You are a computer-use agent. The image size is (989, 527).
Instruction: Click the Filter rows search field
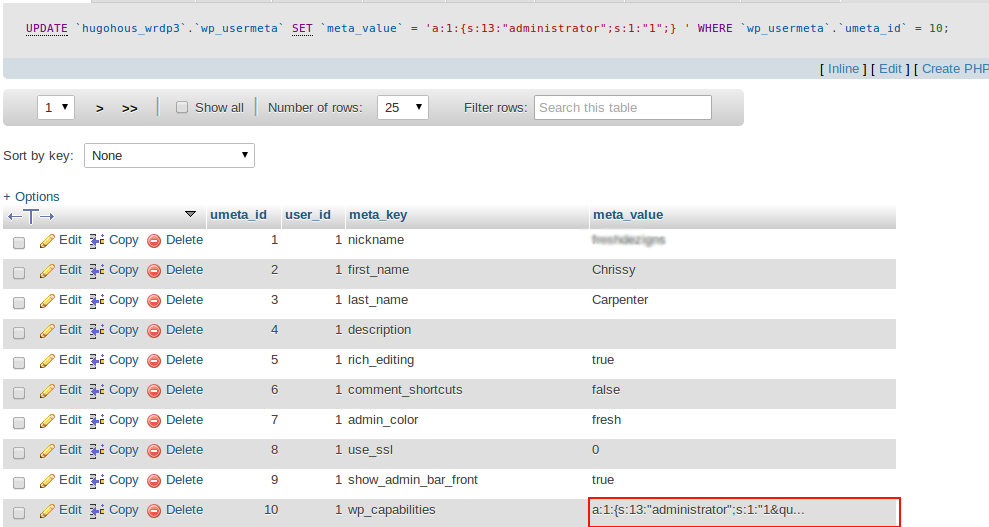click(x=623, y=108)
